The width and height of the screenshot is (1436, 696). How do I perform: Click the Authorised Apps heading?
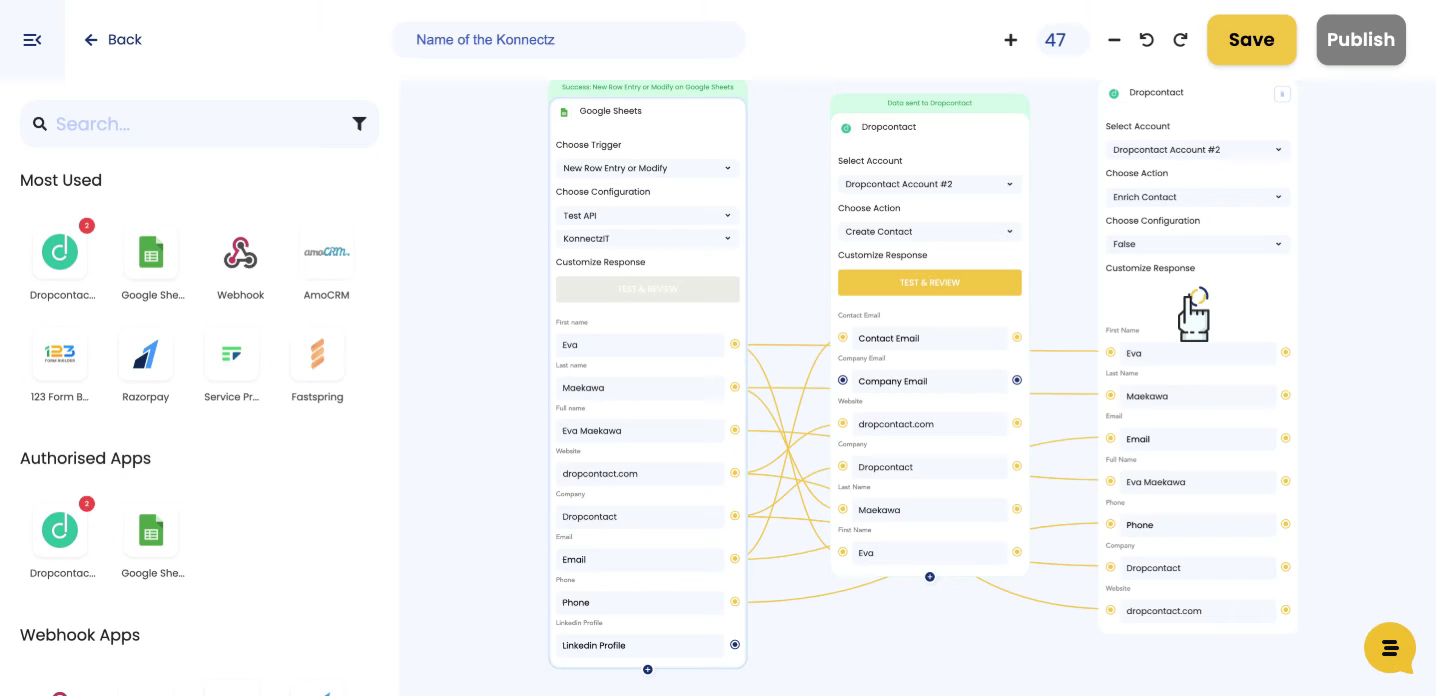tap(86, 459)
